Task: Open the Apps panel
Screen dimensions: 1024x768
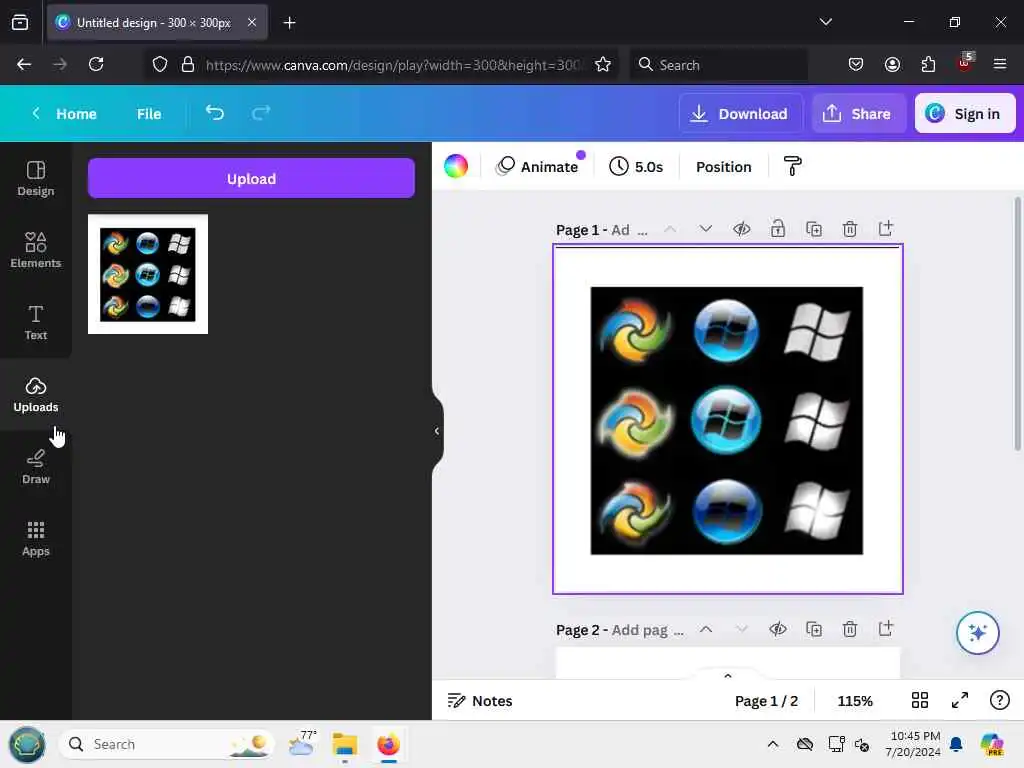Action: click(35, 538)
